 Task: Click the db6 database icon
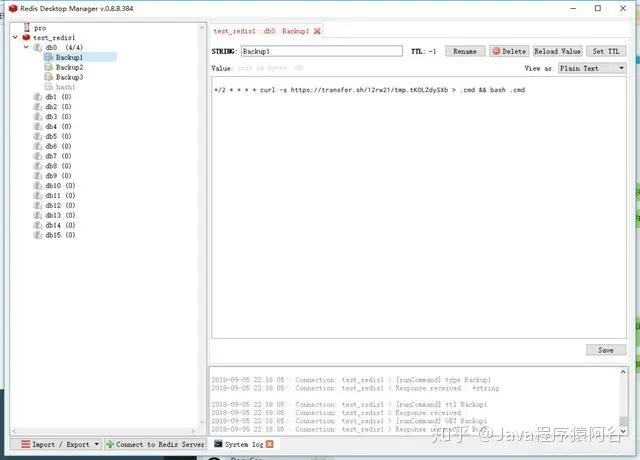tap(38, 146)
